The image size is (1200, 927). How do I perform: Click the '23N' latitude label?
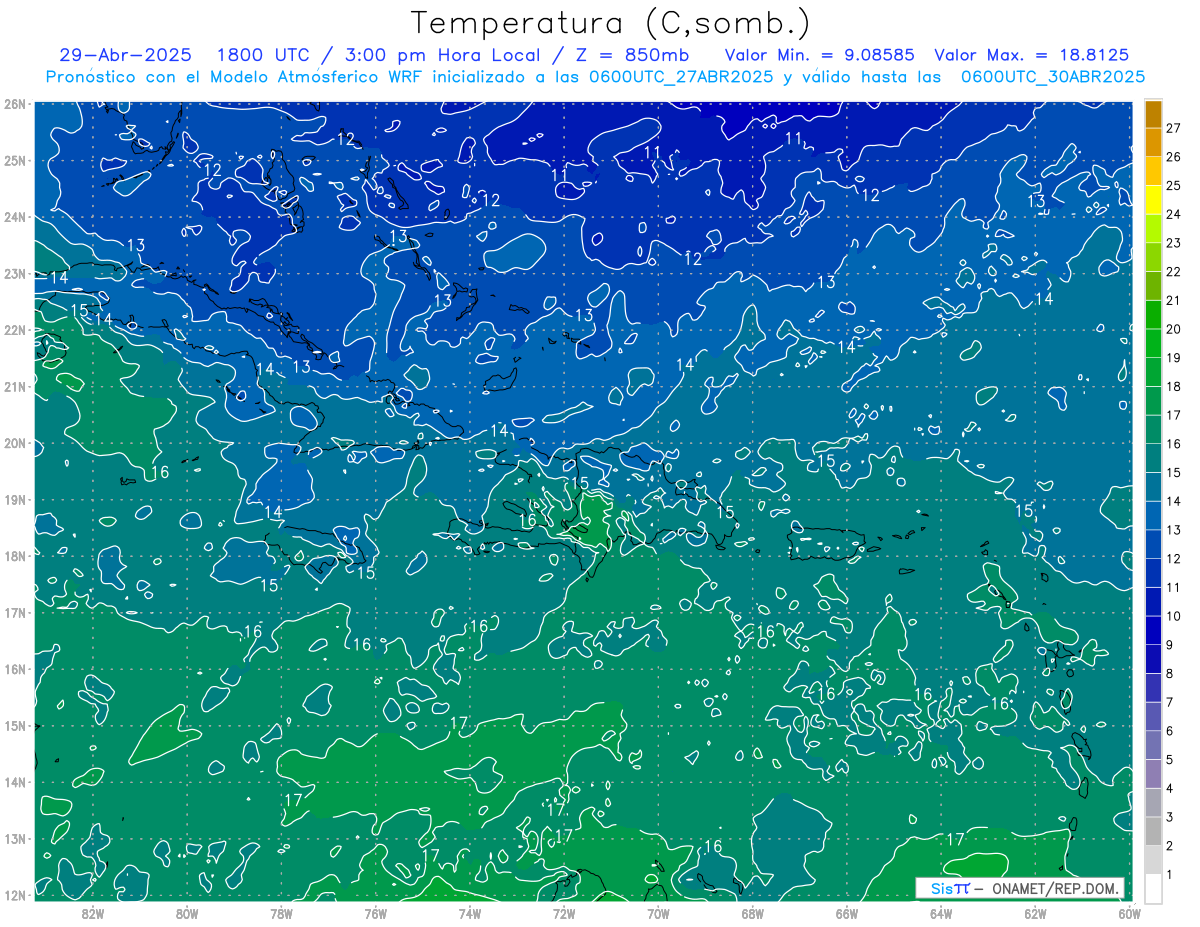pos(14,273)
